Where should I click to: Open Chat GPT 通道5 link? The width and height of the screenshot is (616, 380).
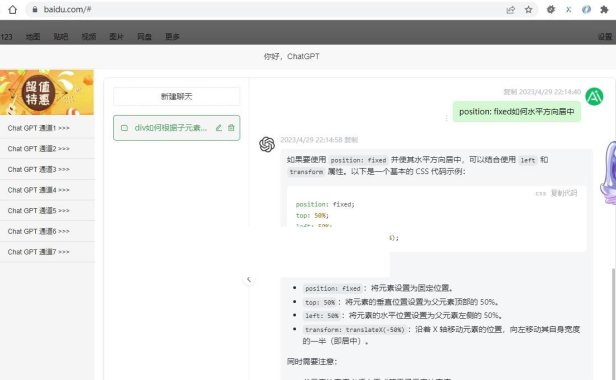tap(38, 211)
